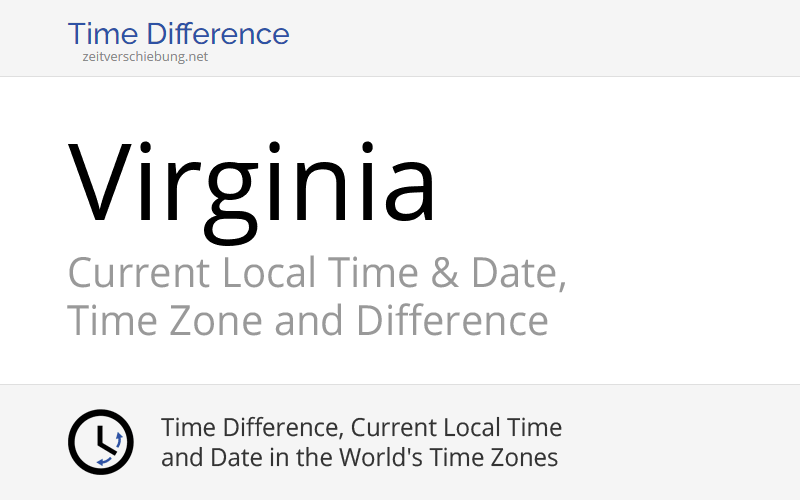800x500 pixels.
Task: Click the footer line mentioning World's Time Zones
Action: coord(359,458)
